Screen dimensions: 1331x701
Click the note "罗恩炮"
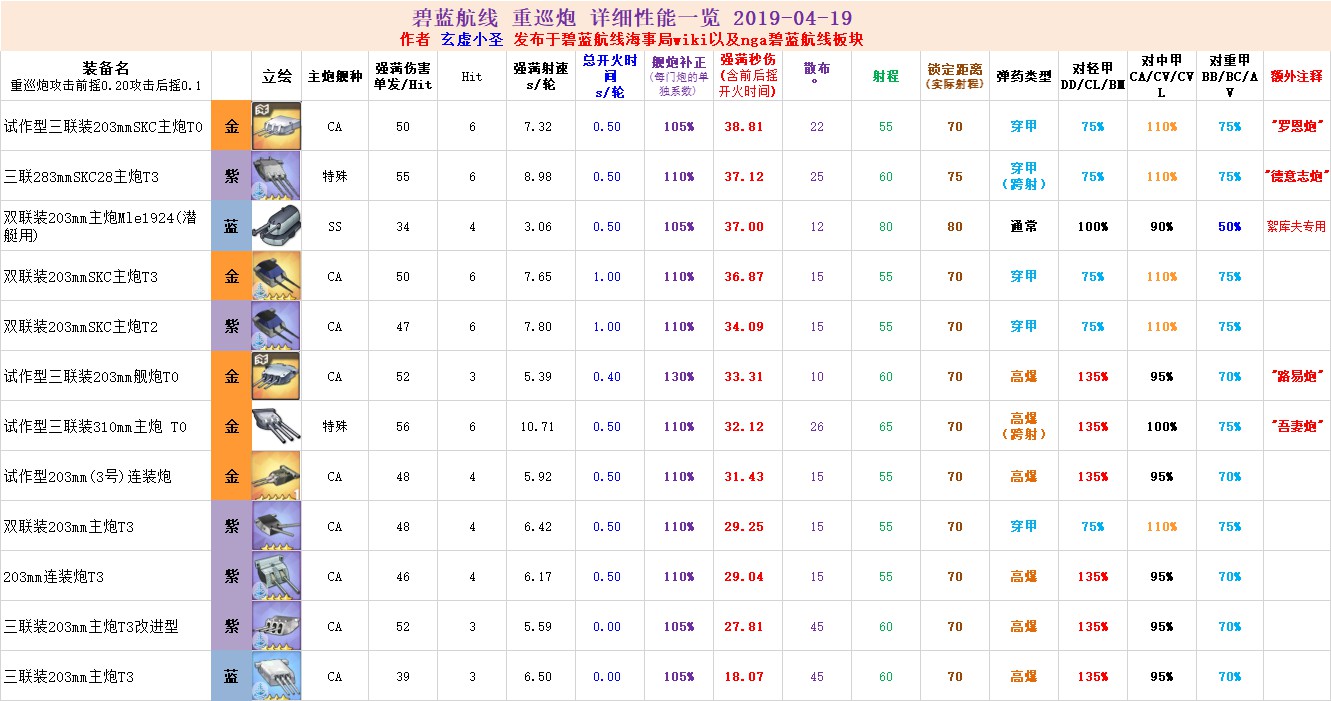pyautogui.click(x=1297, y=127)
